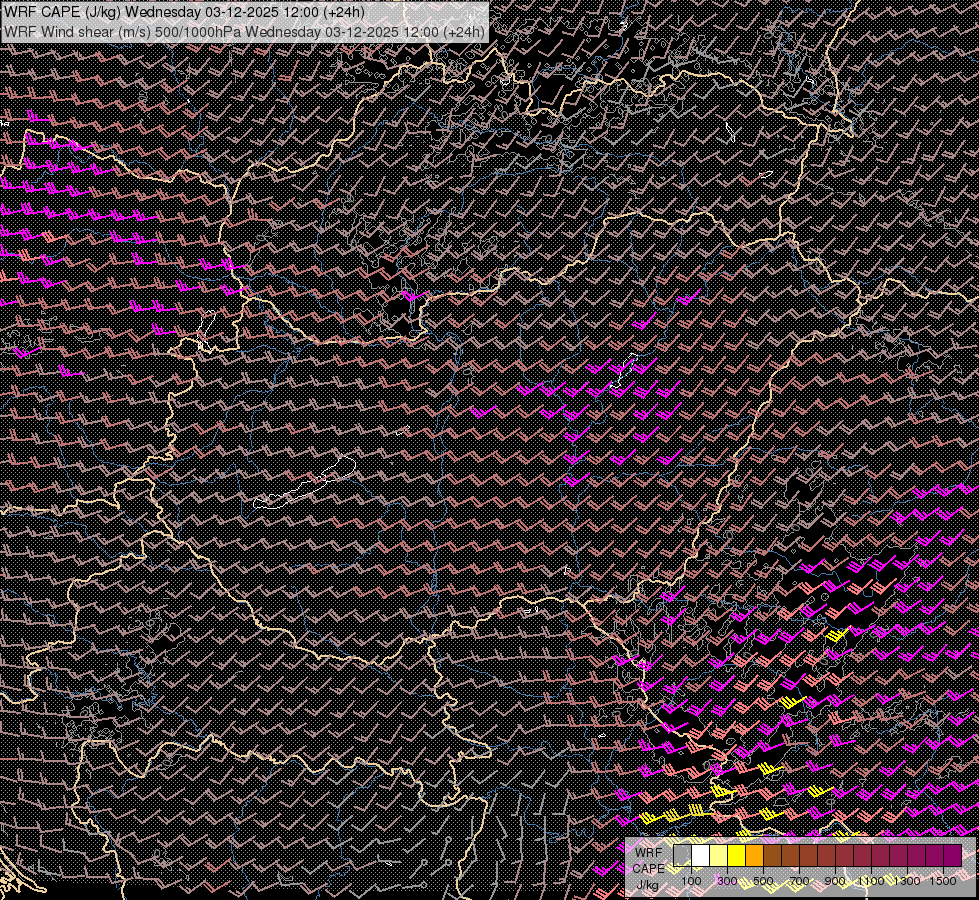Click the first brown legend swatch
This screenshot has width=979, height=900.
click(773, 856)
